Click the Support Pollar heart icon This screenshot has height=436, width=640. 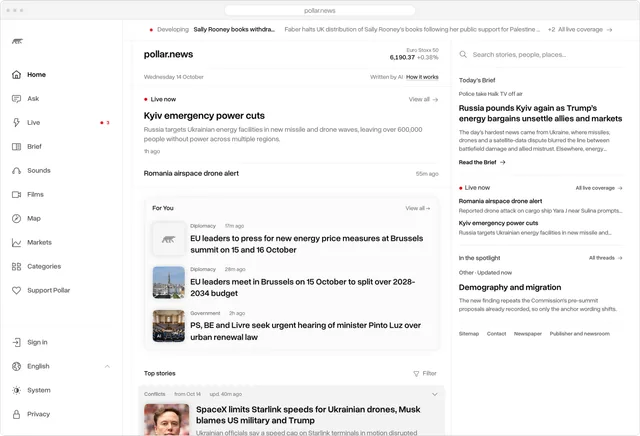pyautogui.click(x=16, y=290)
